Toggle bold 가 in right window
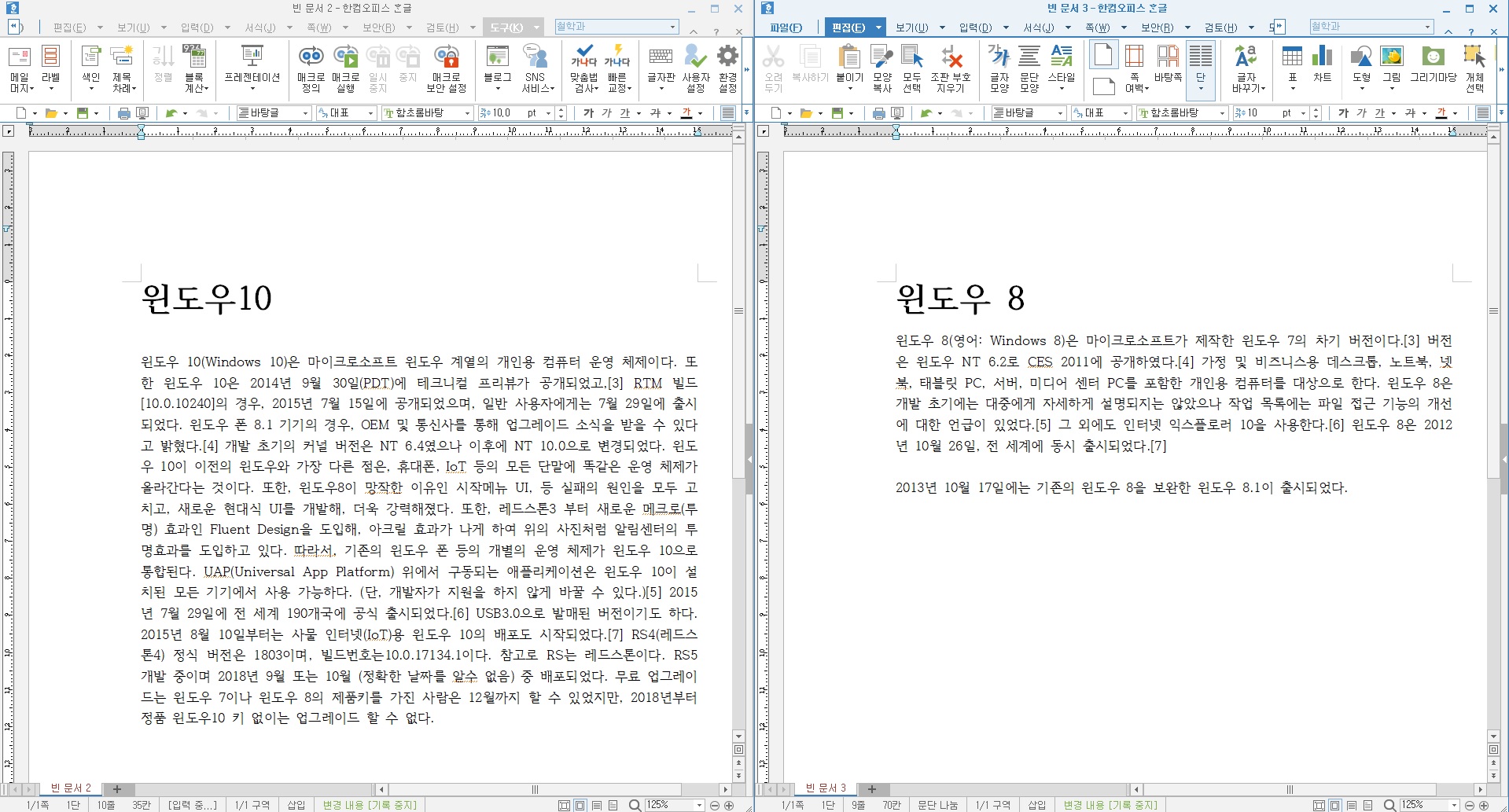The height and width of the screenshot is (812, 1509). pos(1343,113)
